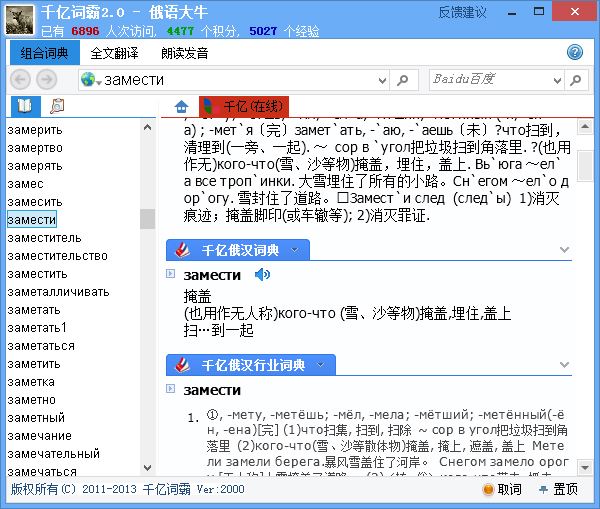
Task: Click the word list scrollbar thumb
Action: [x=147, y=219]
